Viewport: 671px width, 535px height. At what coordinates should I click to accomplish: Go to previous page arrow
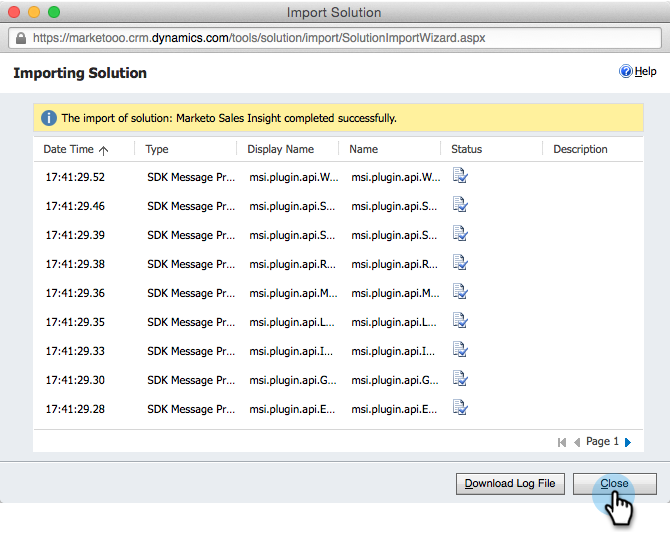pyautogui.click(x=577, y=442)
